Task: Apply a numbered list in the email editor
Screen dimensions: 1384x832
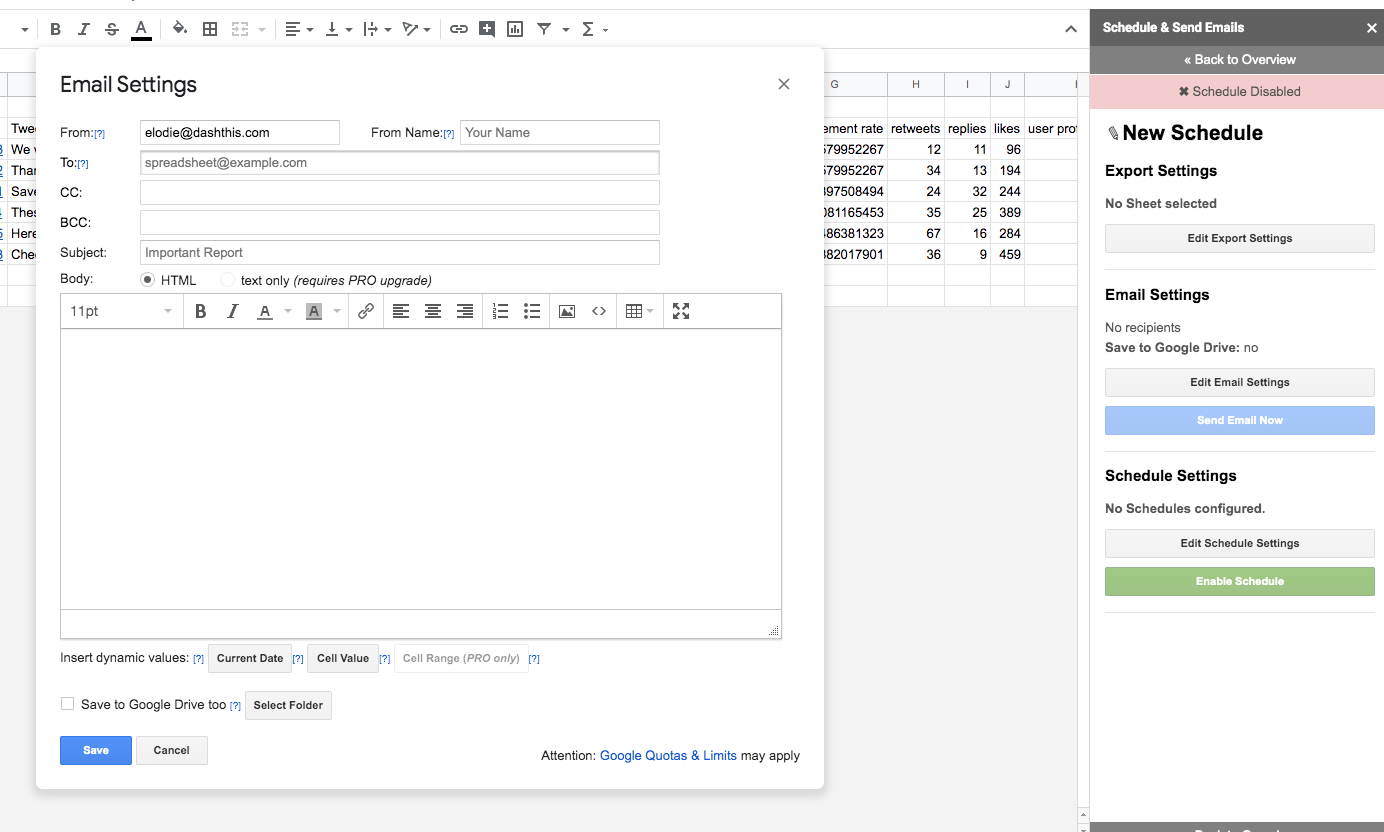Action: 500,311
